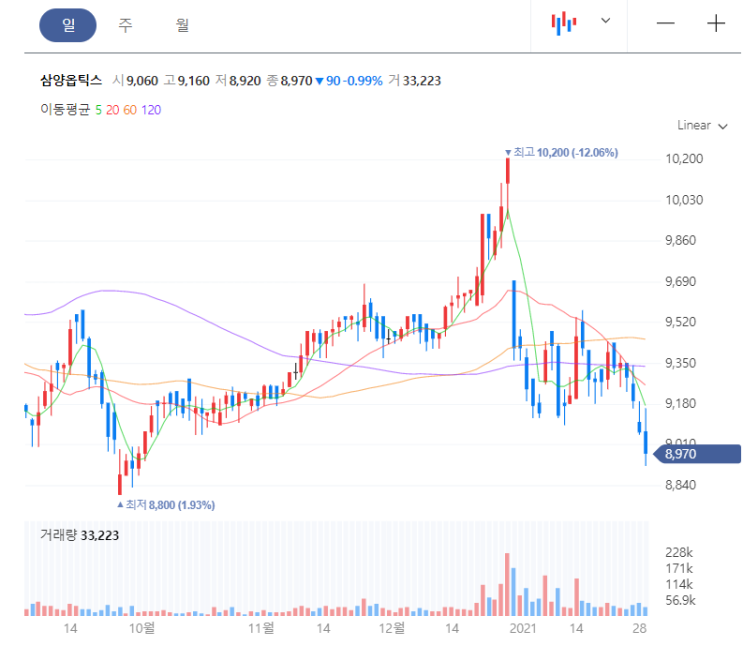Click the 9,690 price axis label

point(680,282)
